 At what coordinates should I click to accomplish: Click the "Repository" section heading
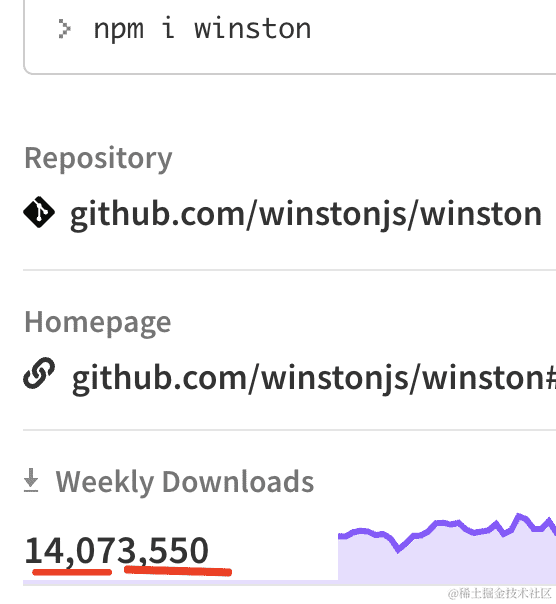[98, 159]
